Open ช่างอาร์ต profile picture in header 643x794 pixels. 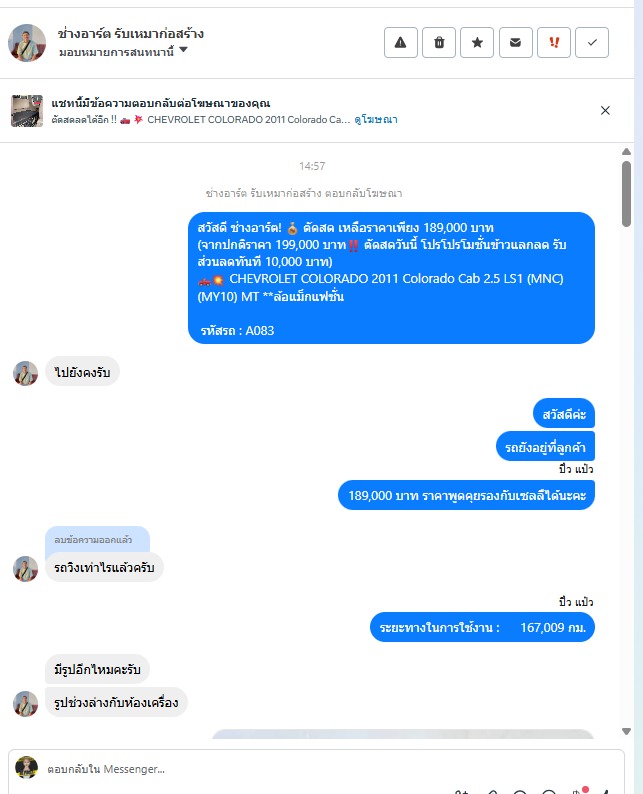pyautogui.click(x=27, y=43)
